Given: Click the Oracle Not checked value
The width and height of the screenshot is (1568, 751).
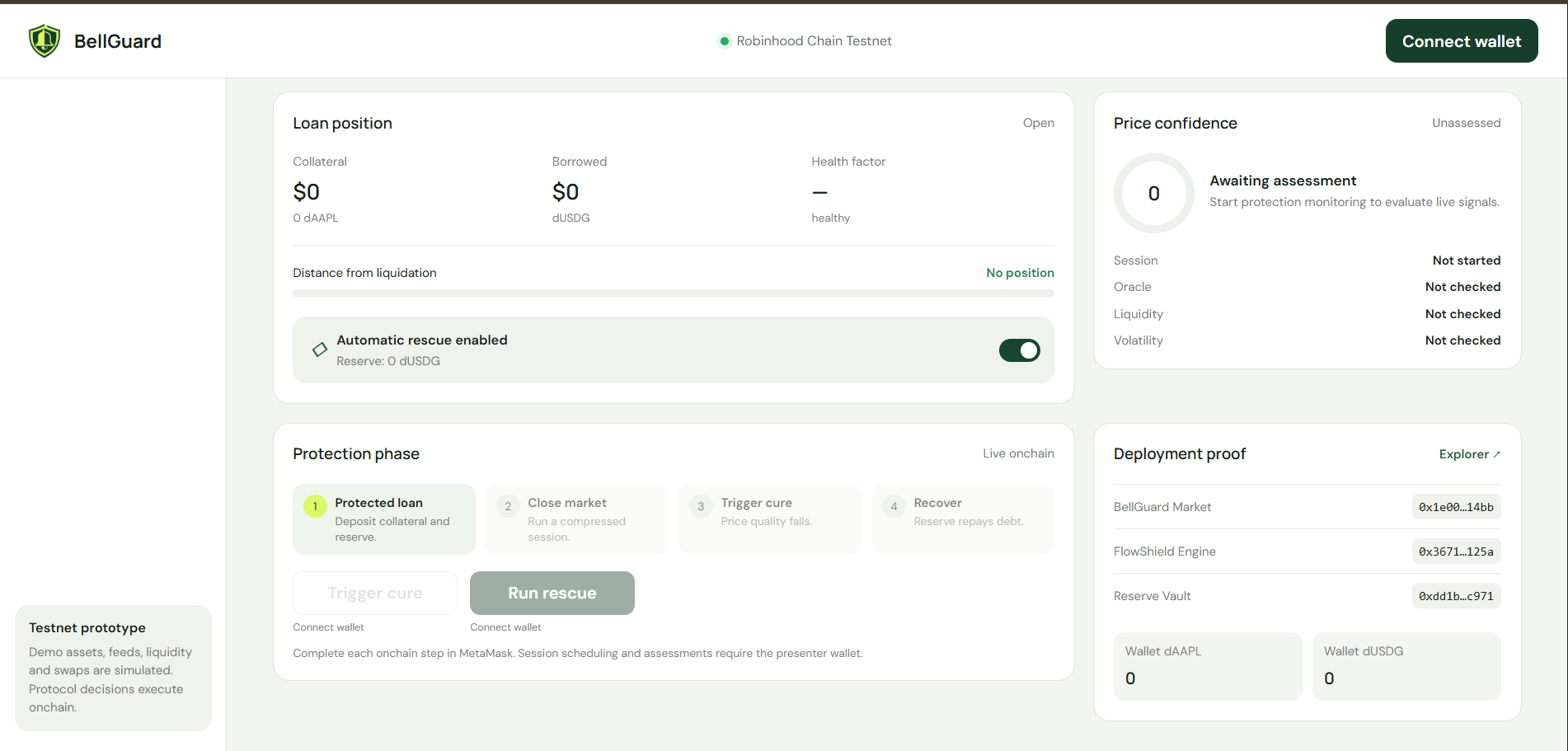Looking at the screenshot, I should click(x=1462, y=287).
